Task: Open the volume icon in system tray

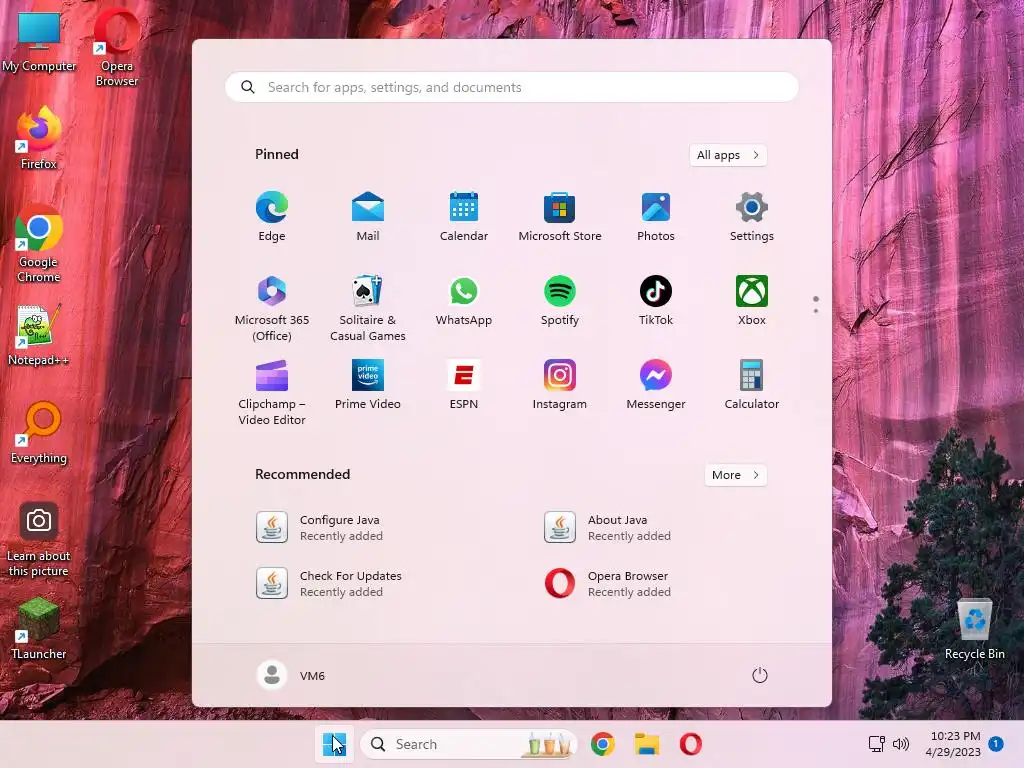Action: pyautogui.click(x=901, y=744)
